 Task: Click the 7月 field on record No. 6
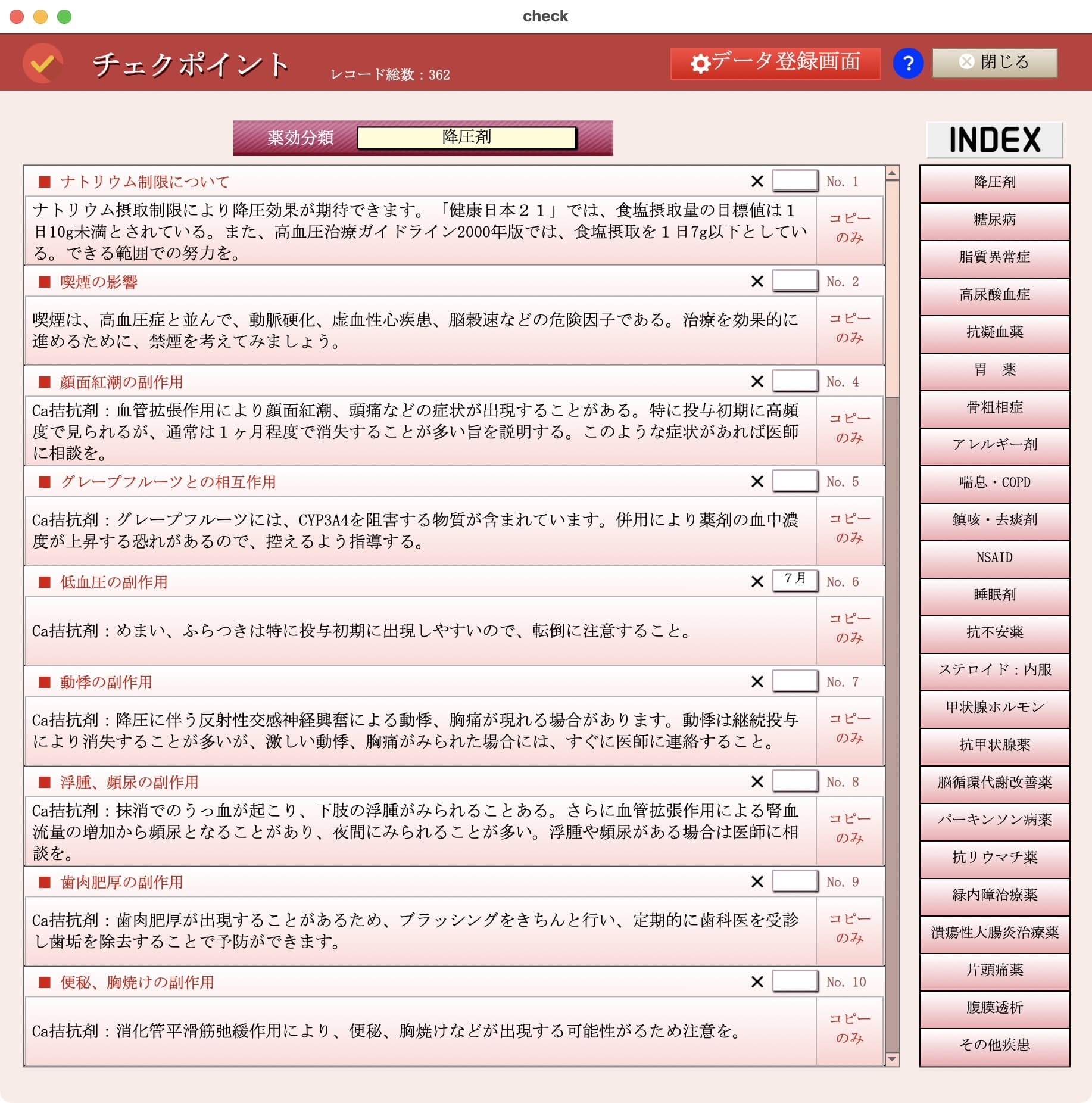tap(794, 580)
